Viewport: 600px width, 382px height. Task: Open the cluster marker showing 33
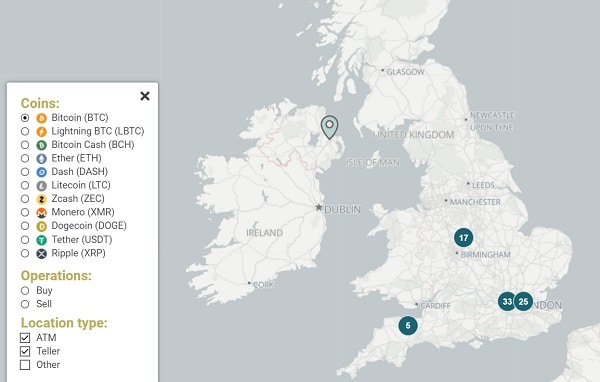(x=507, y=302)
